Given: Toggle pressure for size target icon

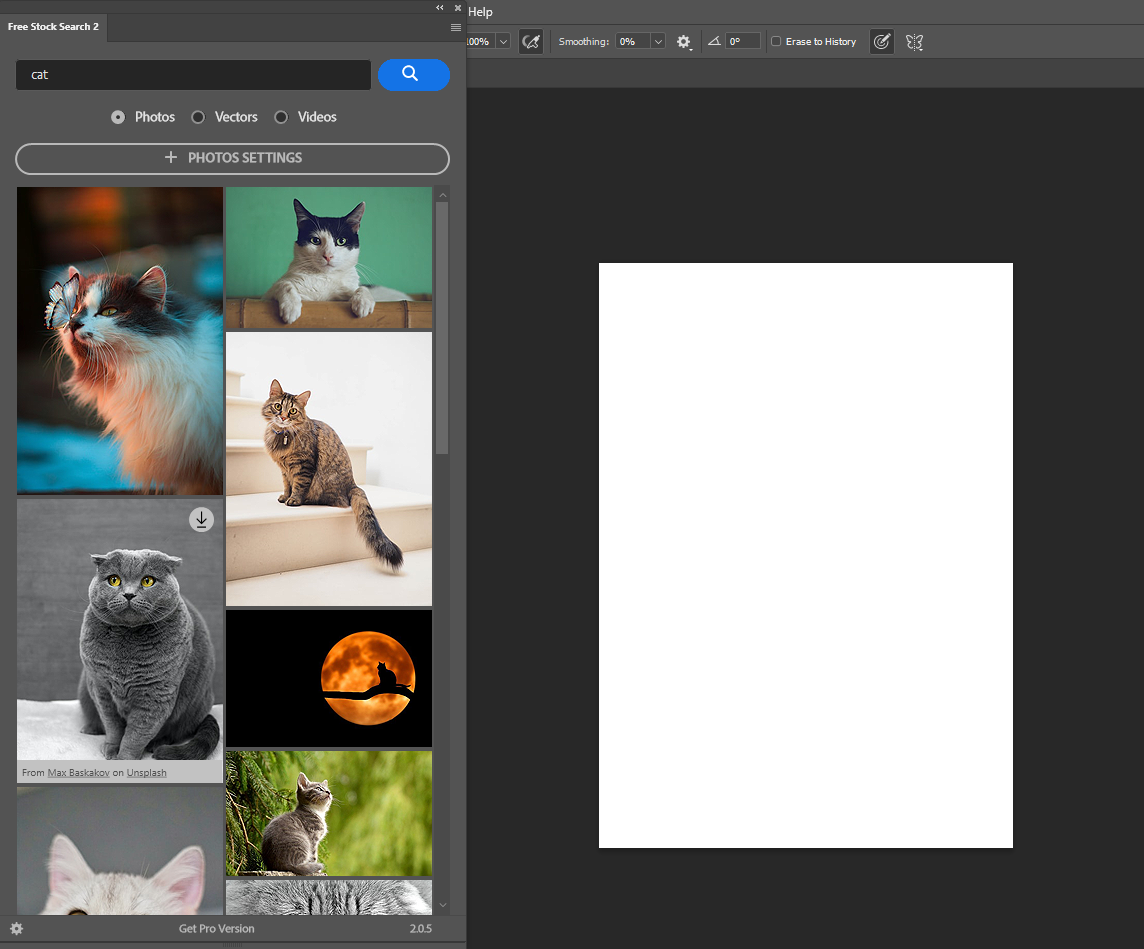Looking at the screenshot, I should pos(881,42).
